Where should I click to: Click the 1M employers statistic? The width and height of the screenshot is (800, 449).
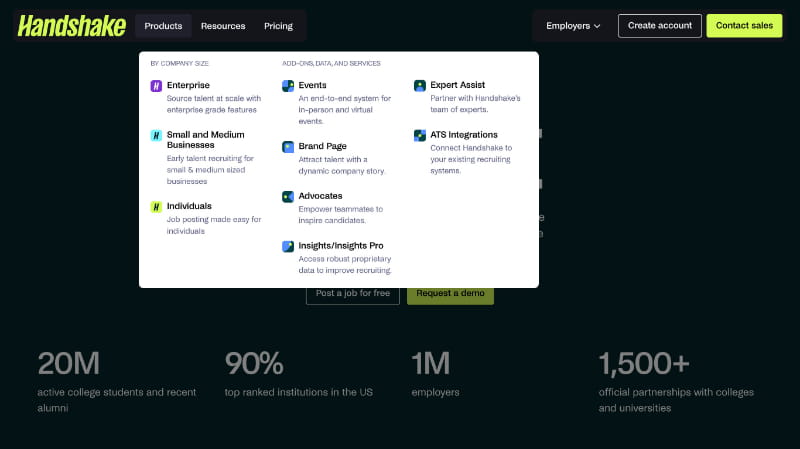click(x=431, y=363)
